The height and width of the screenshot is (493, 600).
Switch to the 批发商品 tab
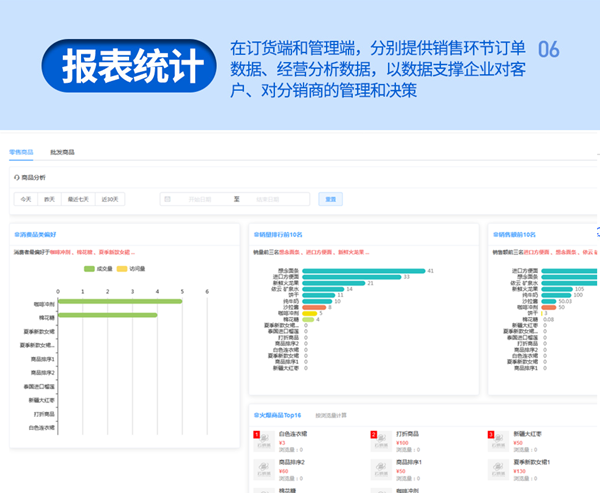pos(62,152)
